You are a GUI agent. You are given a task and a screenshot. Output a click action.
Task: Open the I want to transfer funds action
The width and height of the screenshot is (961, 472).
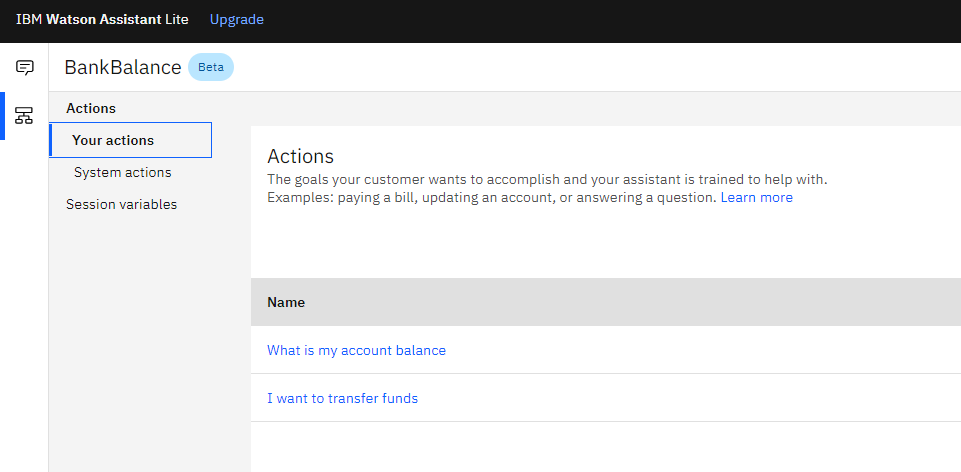[343, 398]
